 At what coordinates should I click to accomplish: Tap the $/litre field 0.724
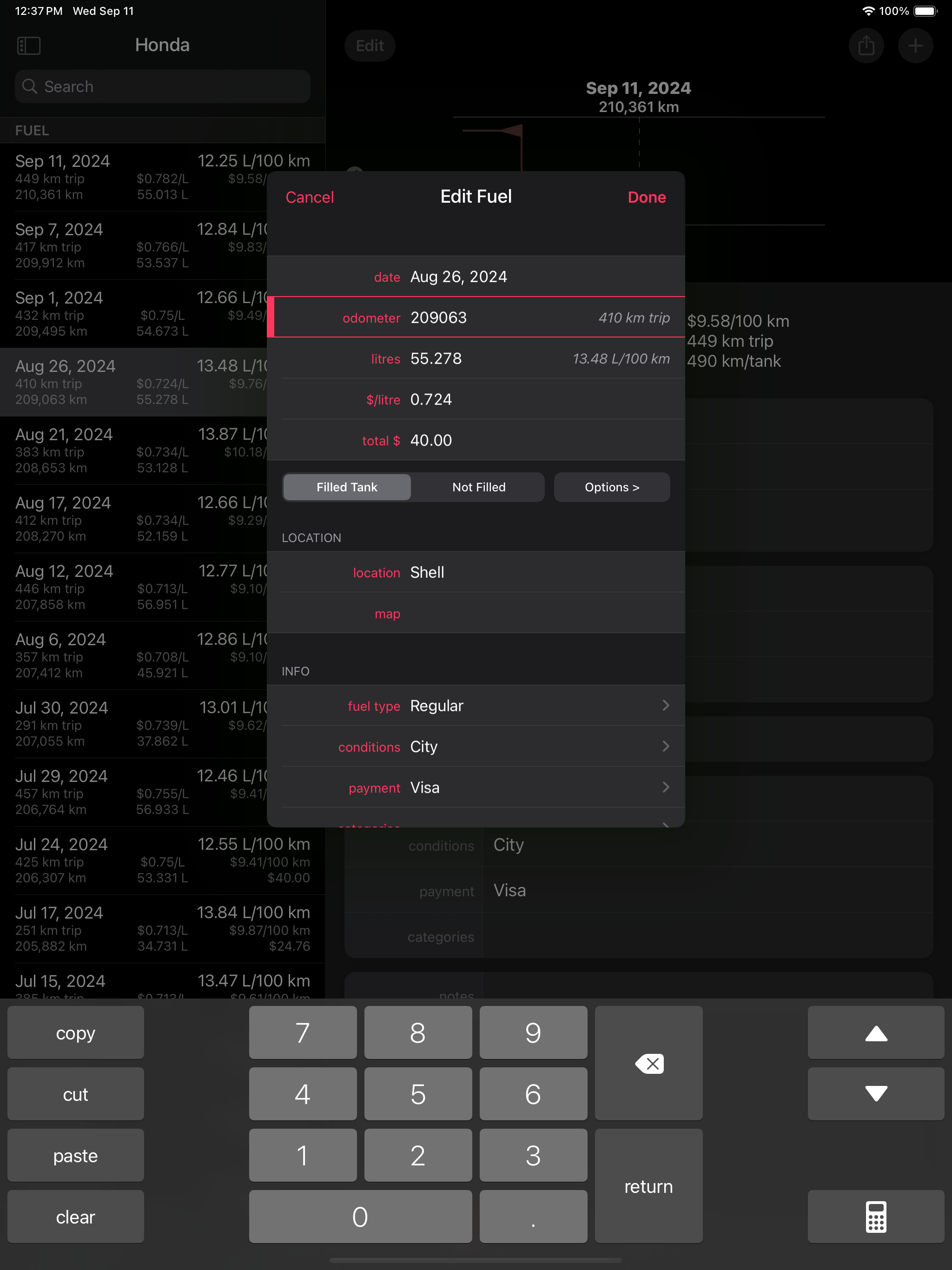[476, 399]
